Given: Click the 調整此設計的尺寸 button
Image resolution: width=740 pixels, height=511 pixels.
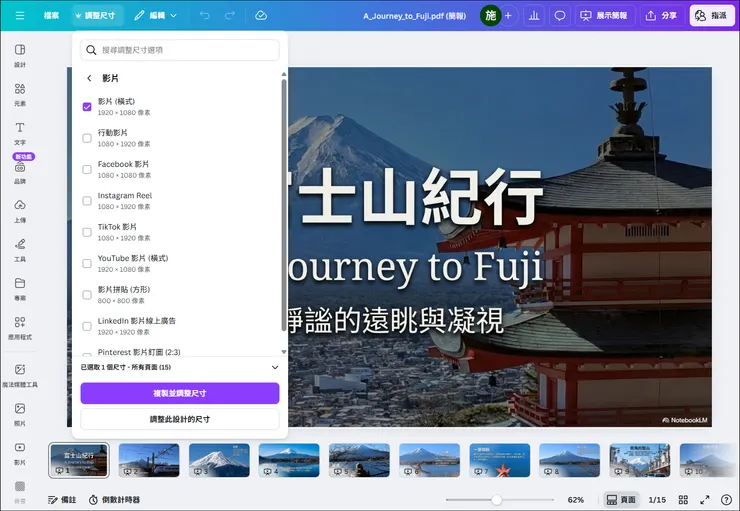Looking at the screenshot, I should 180,419.
